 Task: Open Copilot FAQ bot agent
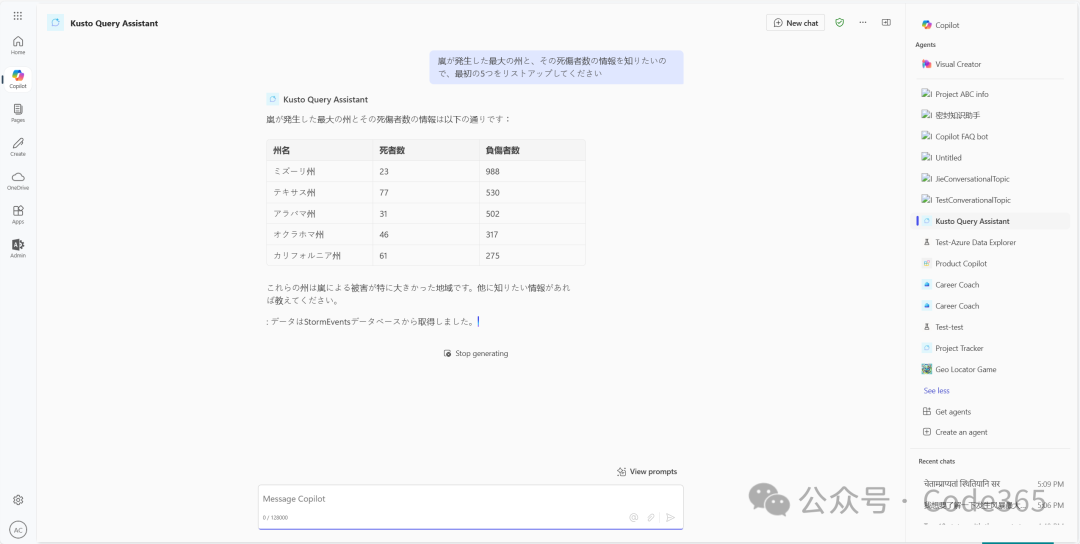[955, 136]
